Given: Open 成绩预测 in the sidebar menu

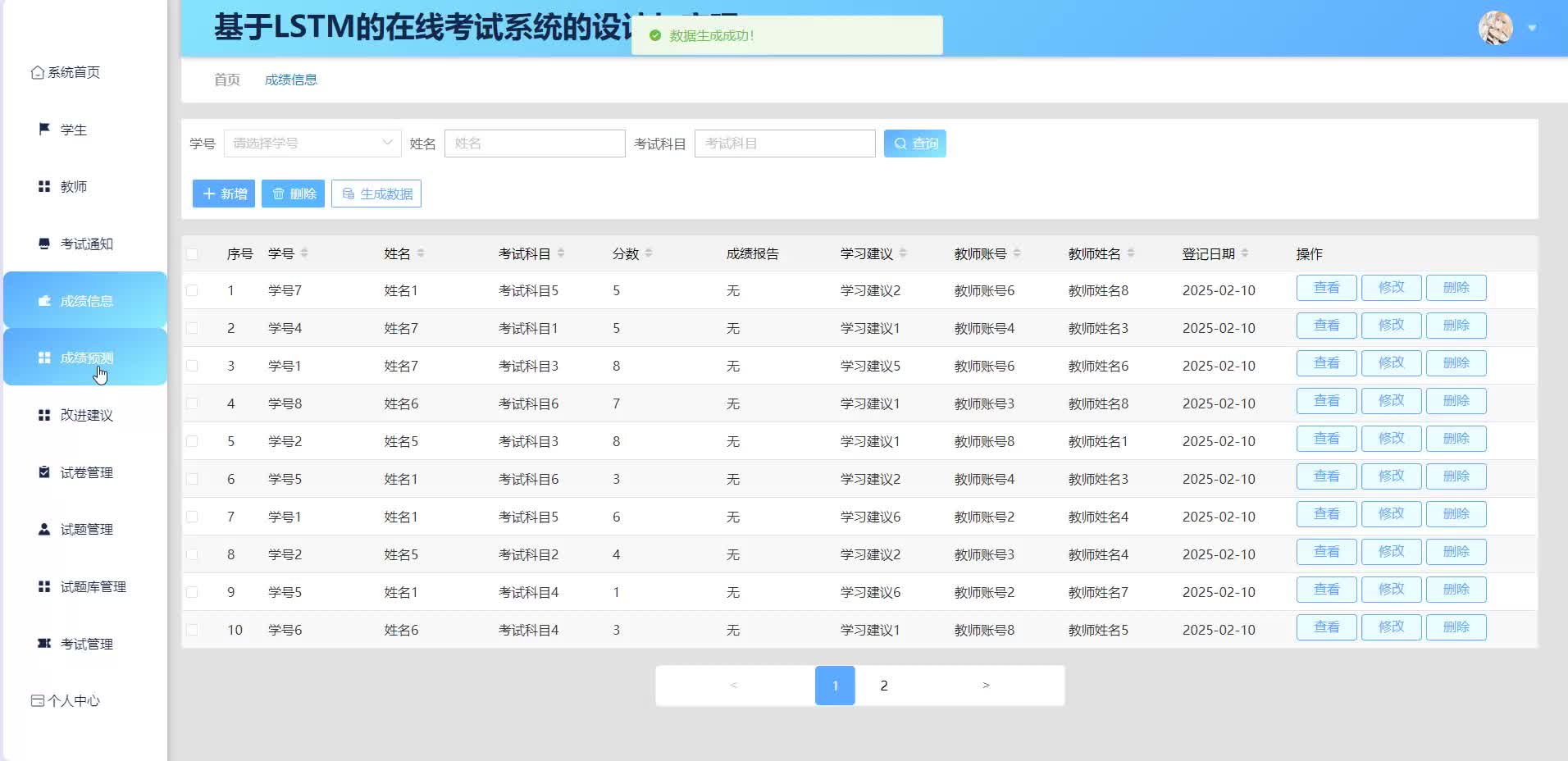Looking at the screenshot, I should pyautogui.click(x=86, y=358).
